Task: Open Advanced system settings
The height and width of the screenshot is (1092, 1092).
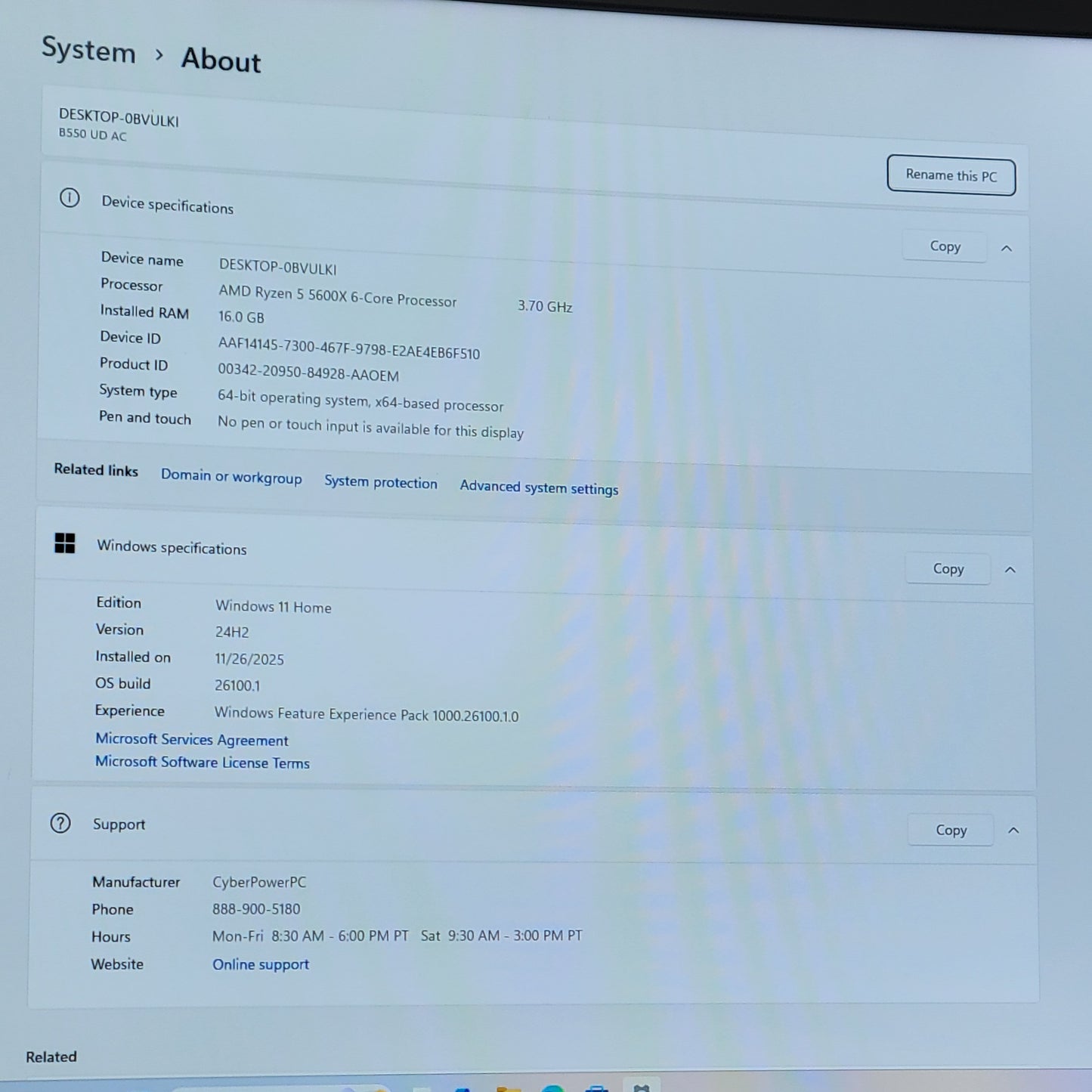Action: click(x=539, y=487)
